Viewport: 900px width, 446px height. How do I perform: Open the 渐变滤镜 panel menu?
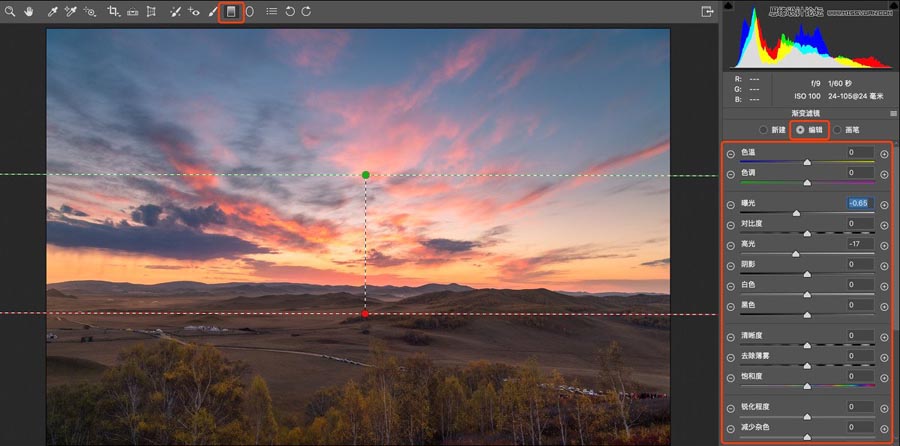(x=893, y=113)
